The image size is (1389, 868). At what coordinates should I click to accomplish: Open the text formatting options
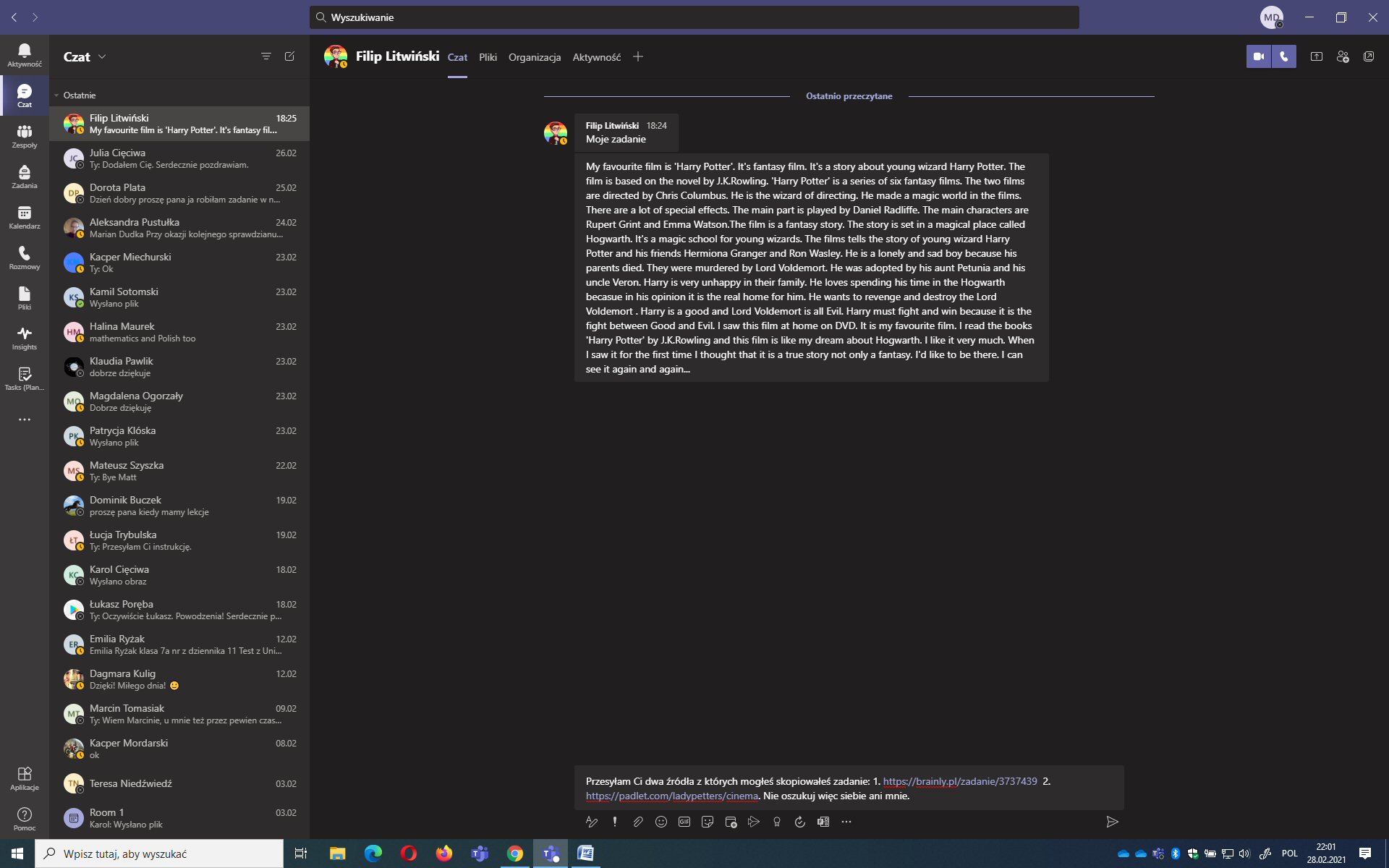click(x=592, y=822)
